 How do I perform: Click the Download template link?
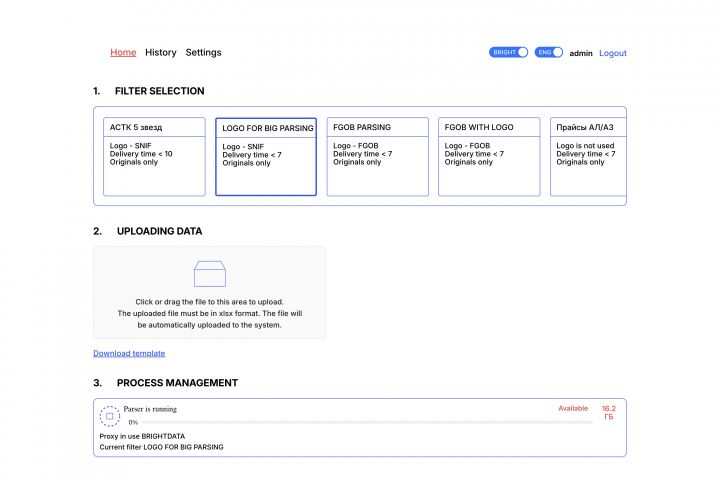pos(129,353)
